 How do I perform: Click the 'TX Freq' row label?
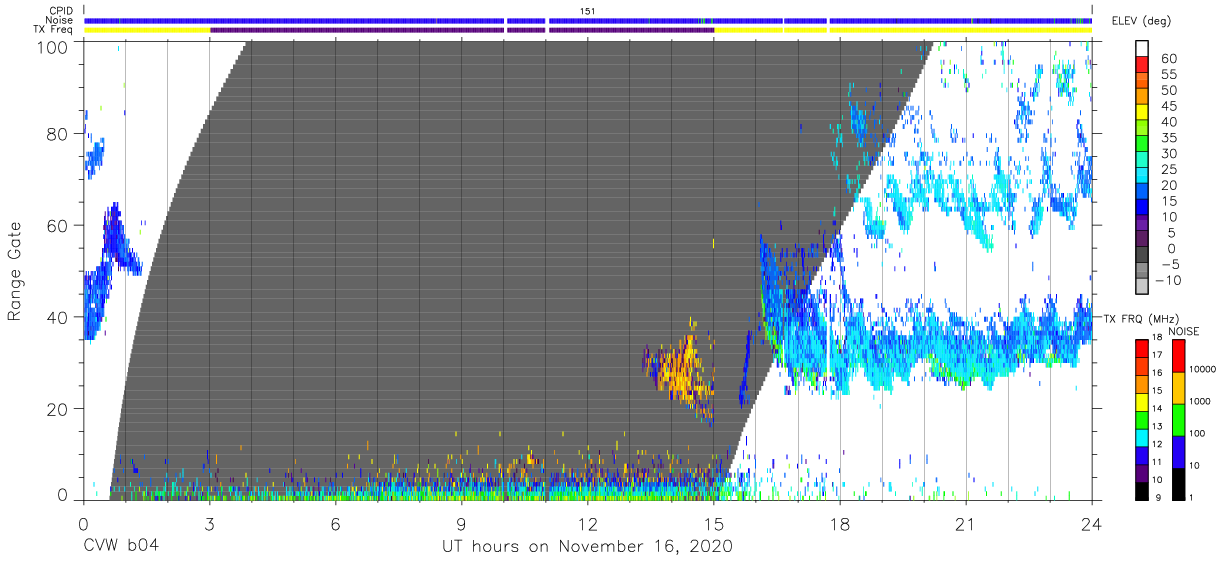[x=54, y=30]
